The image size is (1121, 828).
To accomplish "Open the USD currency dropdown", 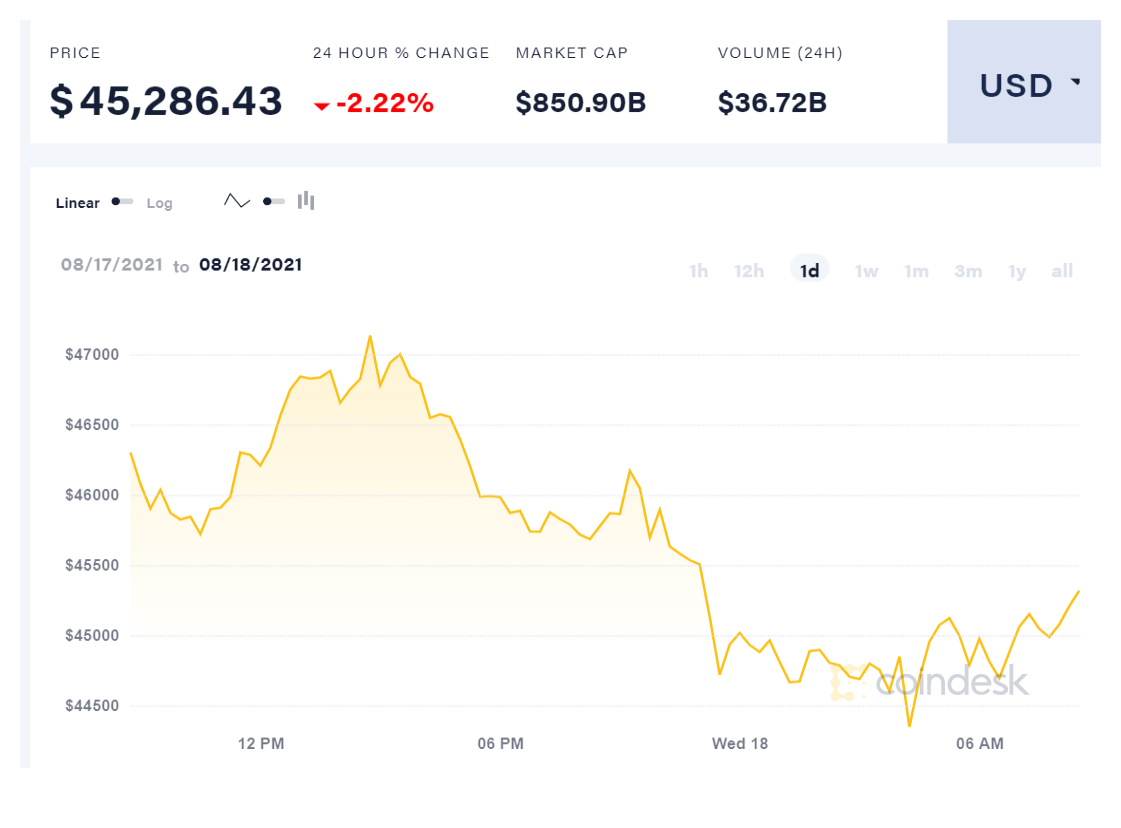I will click(1024, 86).
